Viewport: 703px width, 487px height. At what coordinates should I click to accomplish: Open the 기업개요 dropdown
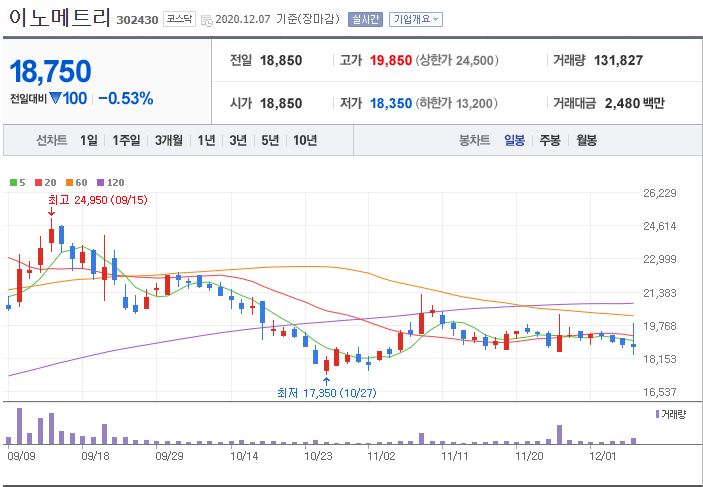click(416, 19)
